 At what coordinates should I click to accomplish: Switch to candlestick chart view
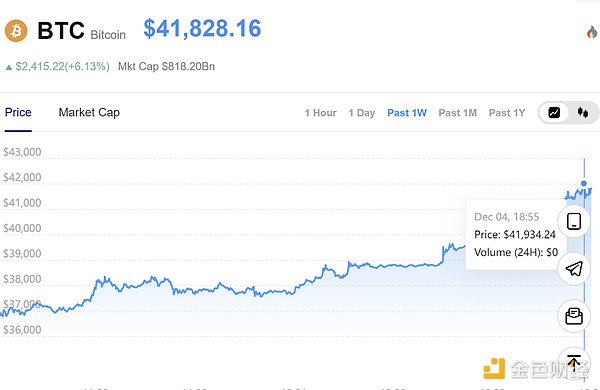tap(583, 113)
